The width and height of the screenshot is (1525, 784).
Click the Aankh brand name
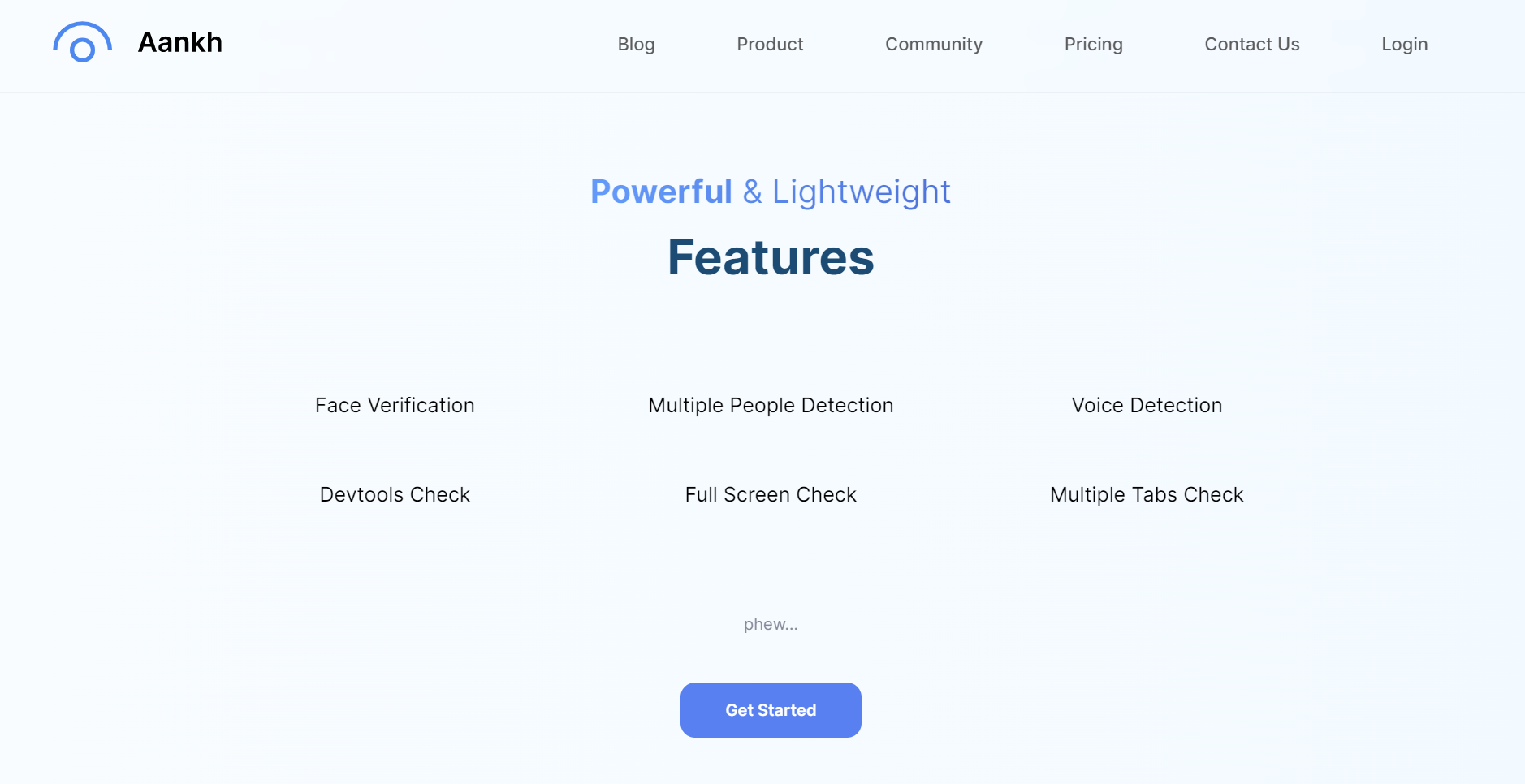click(x=180, y=42)
